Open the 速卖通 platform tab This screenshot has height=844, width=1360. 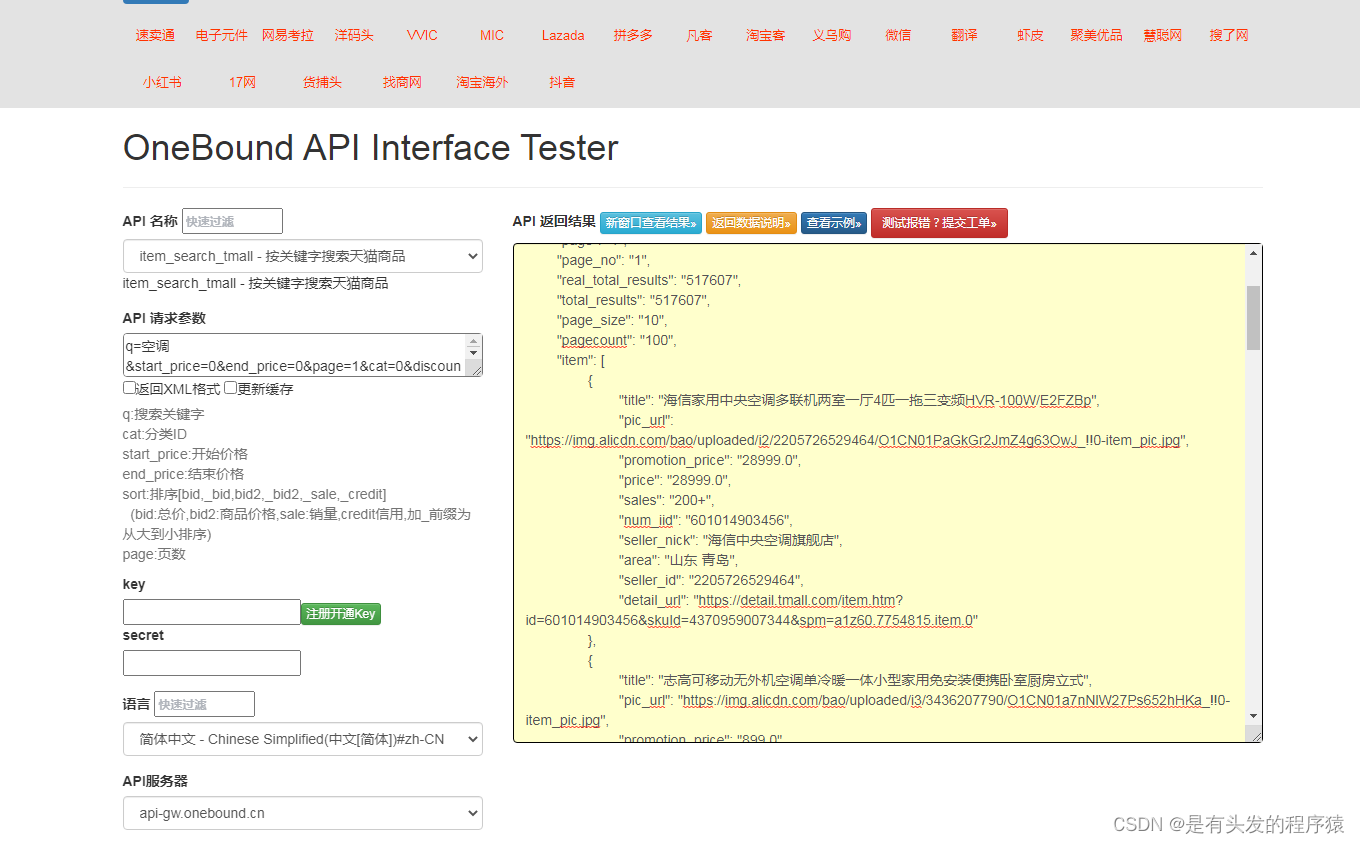155,35
